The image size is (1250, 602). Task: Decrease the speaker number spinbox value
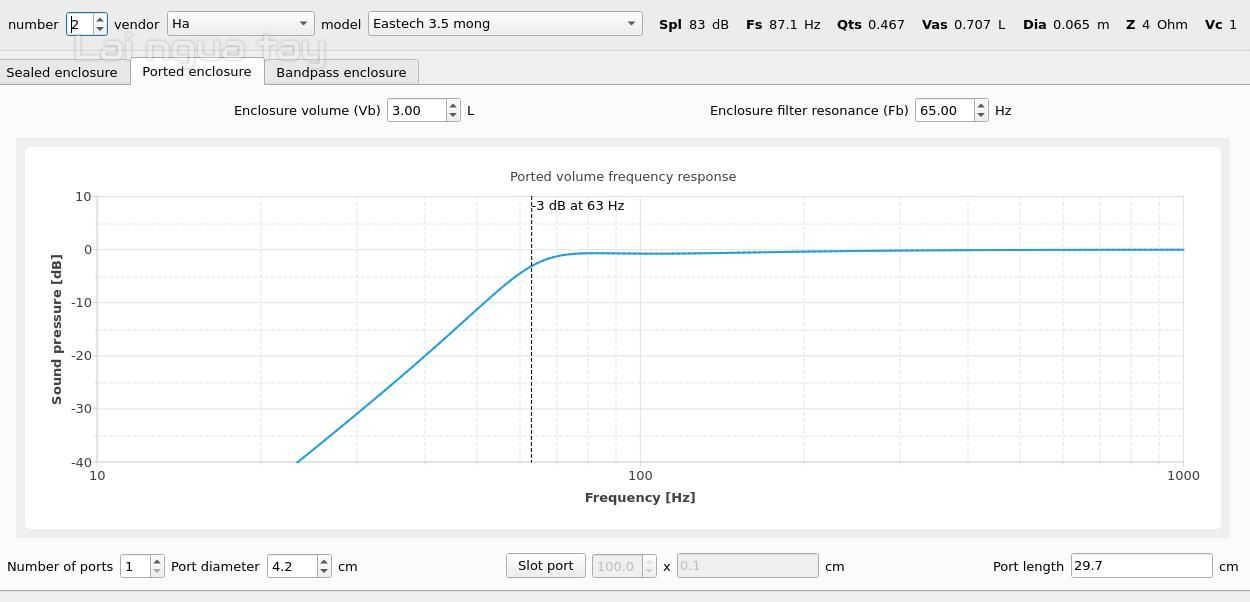point(99,29)
